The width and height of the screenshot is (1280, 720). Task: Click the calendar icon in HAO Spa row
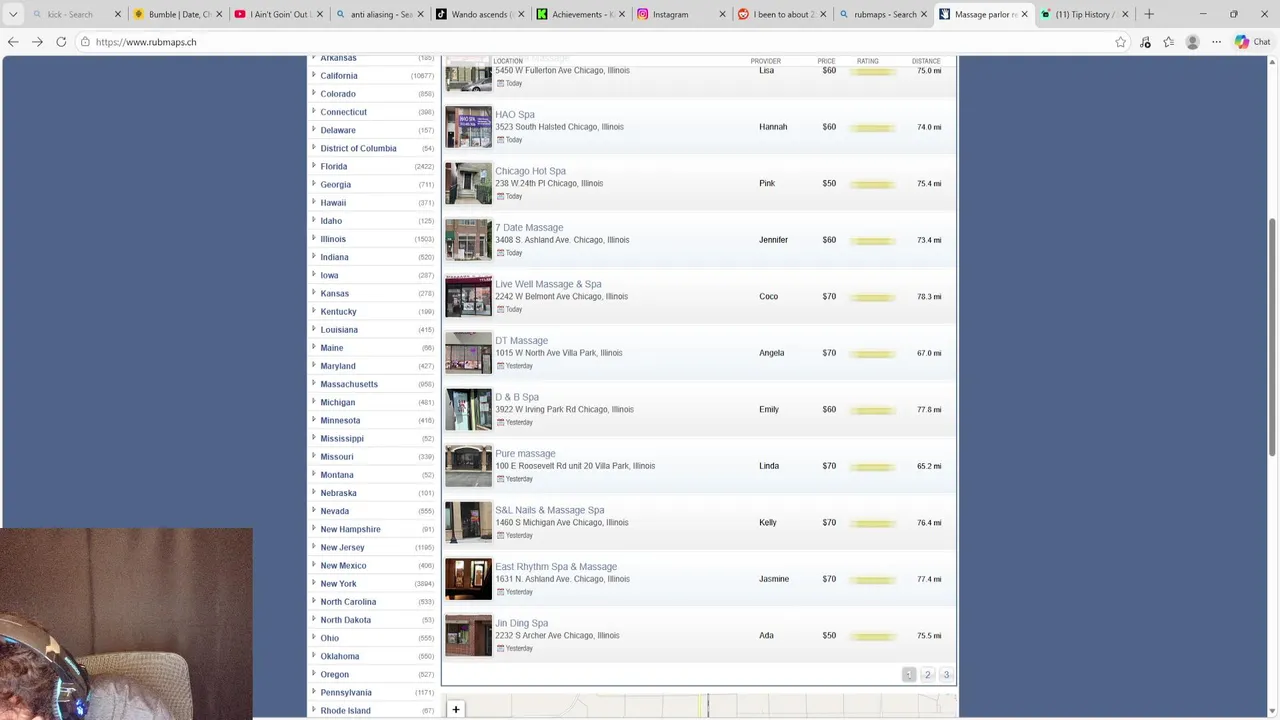501,140
